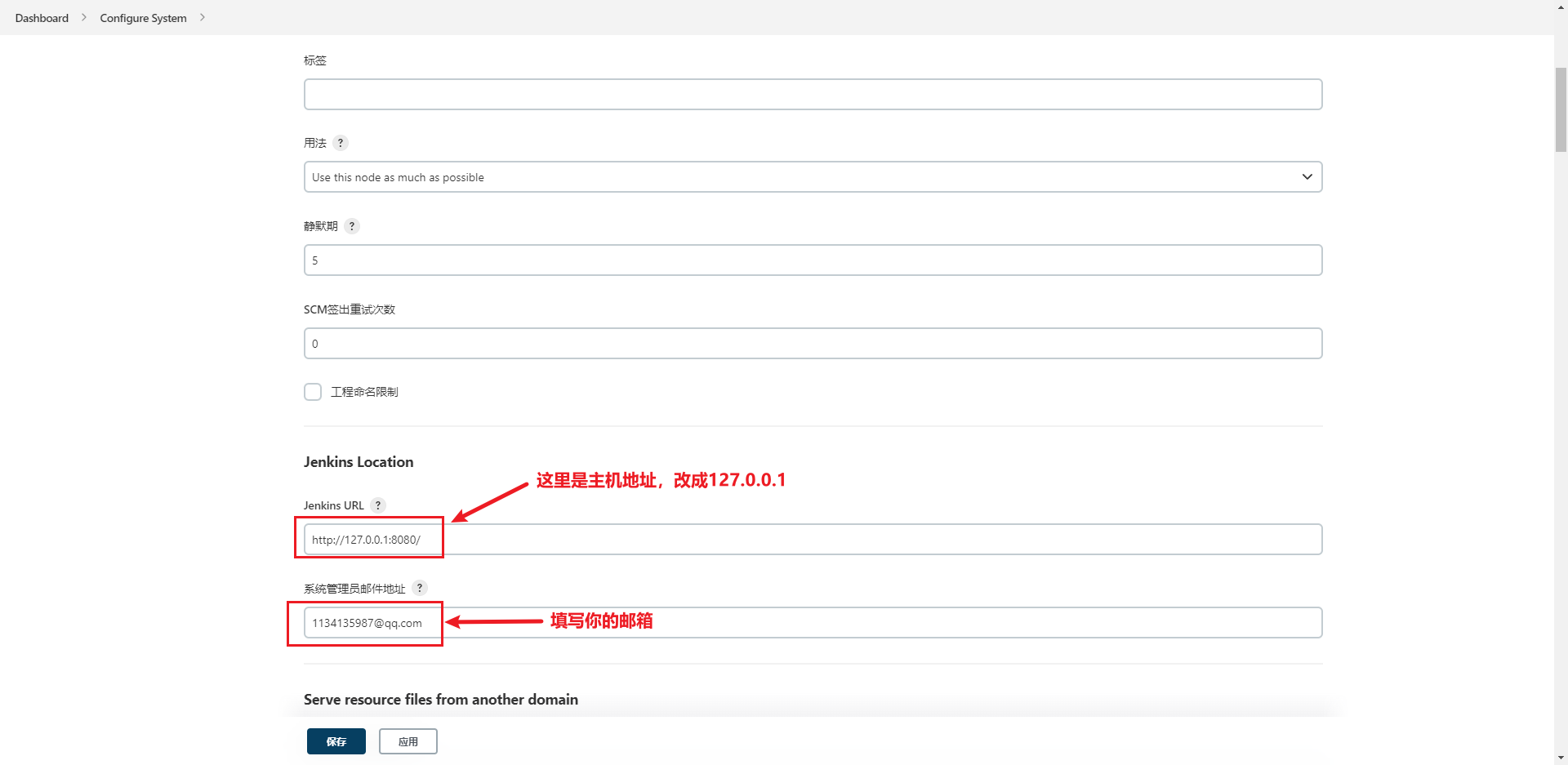Click the 保存 save button

(336, 741)
